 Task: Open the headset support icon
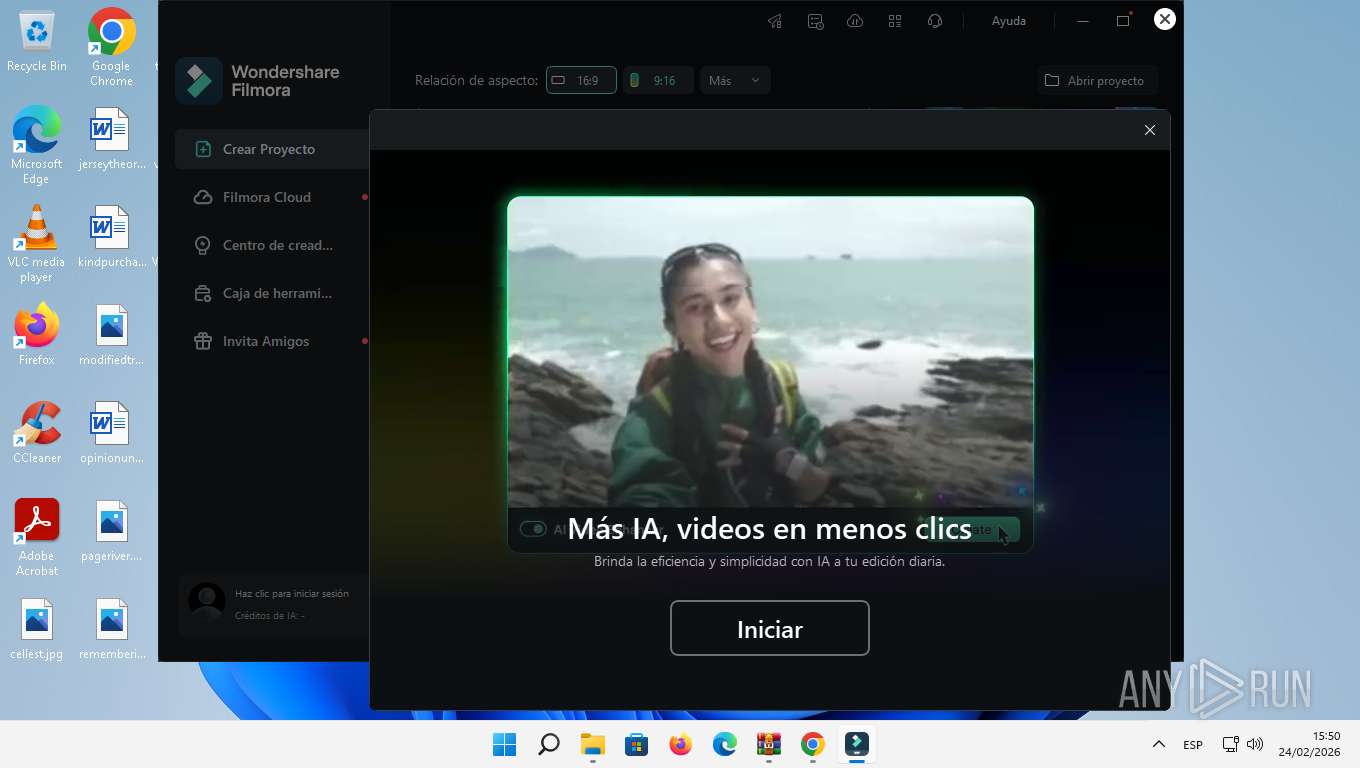(x=935, y=21)
